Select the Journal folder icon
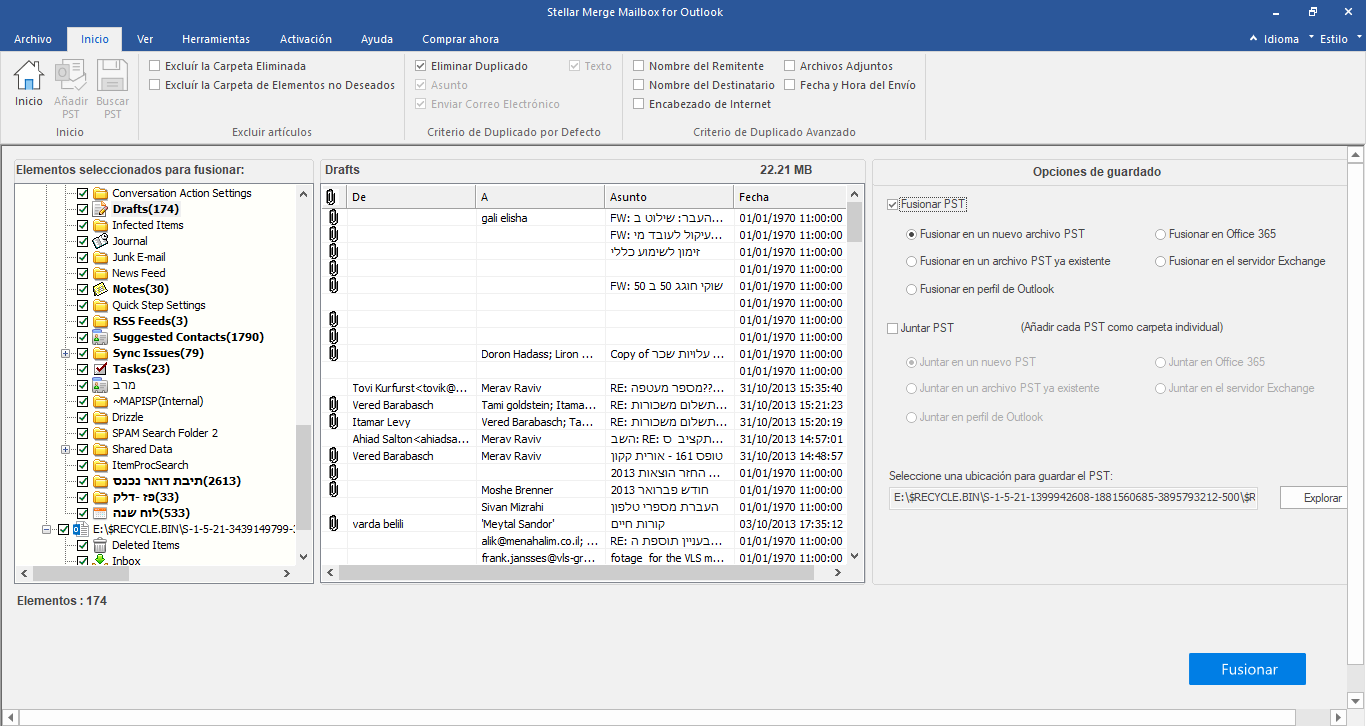Screen dimensions: 1366x726 pos(100,241)
